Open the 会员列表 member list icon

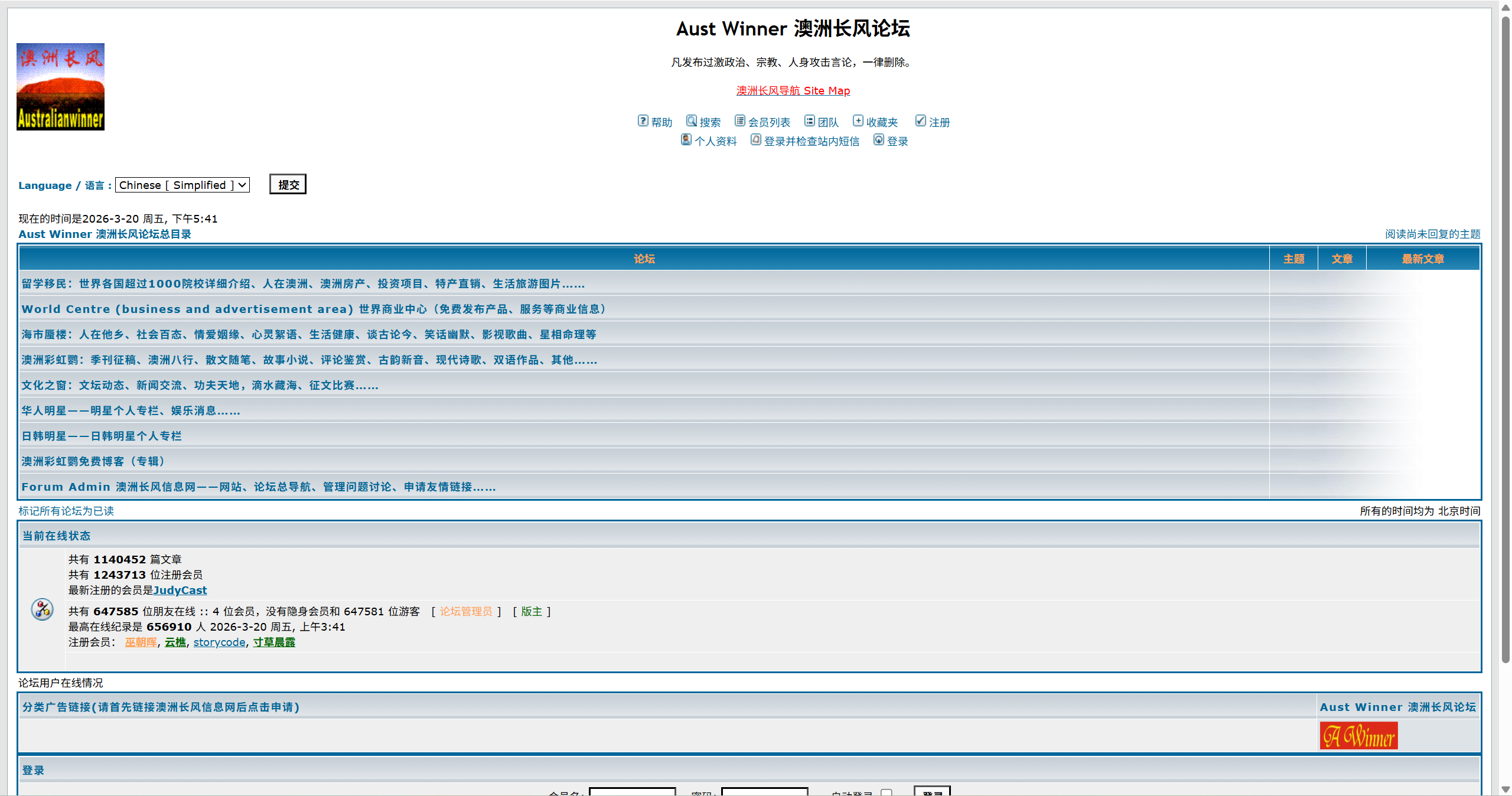click(x=740, y=121)
